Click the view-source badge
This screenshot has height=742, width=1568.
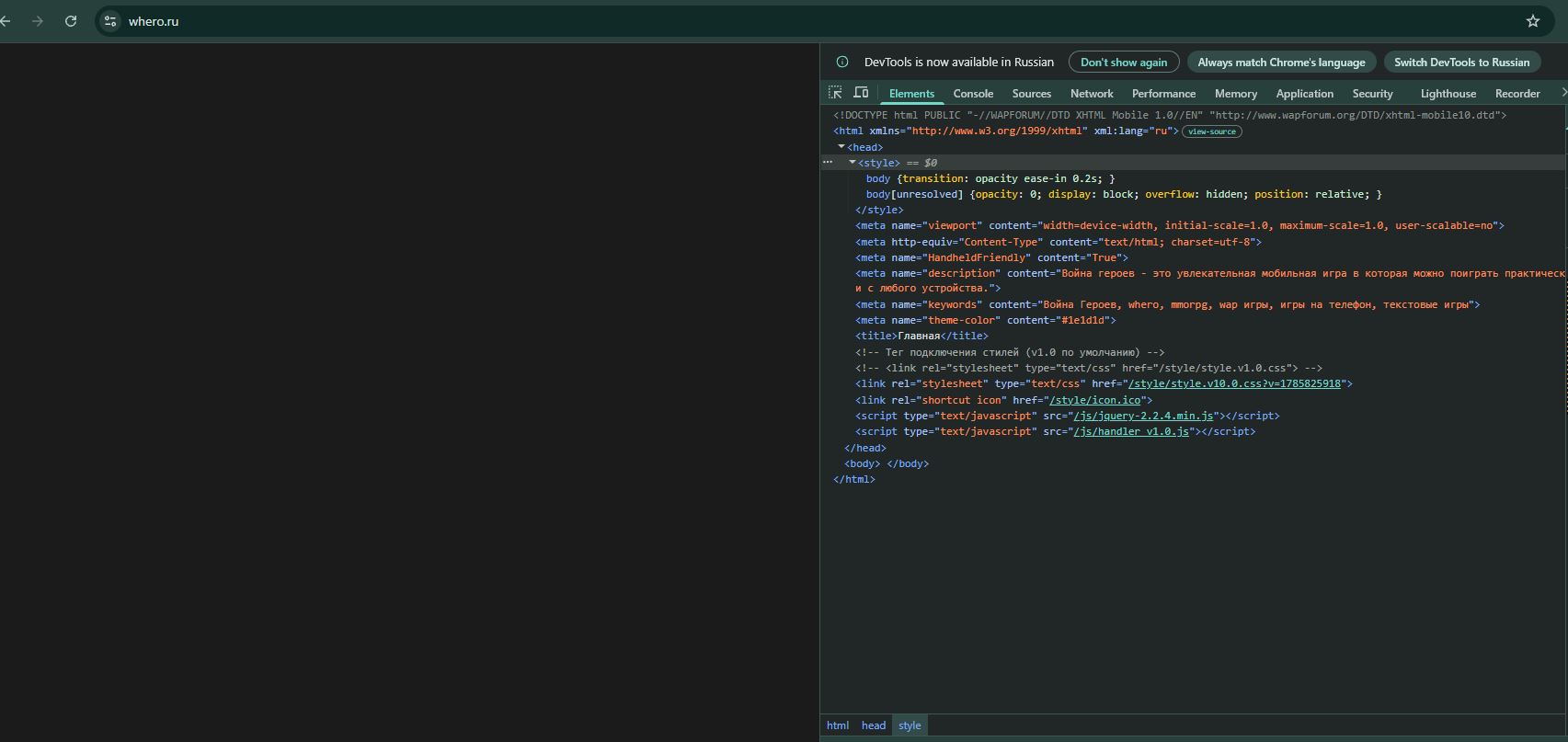[1211, 131]
